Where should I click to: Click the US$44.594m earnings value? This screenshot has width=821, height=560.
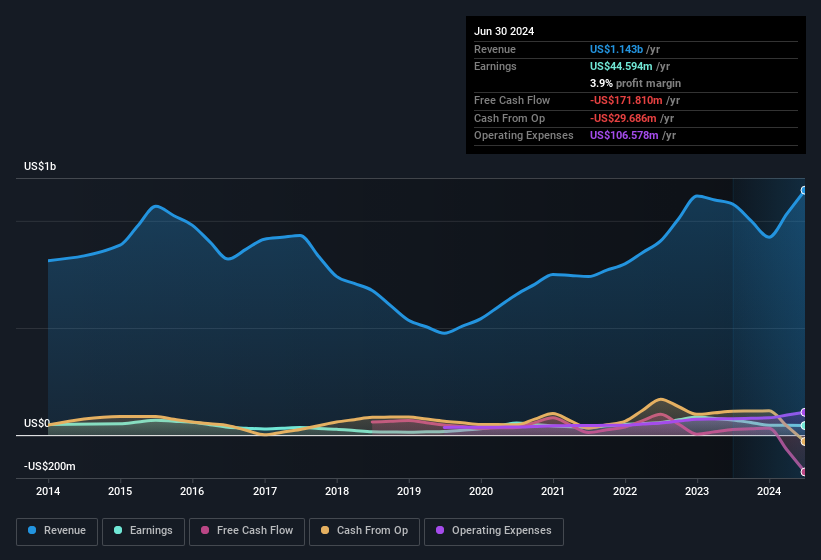(x=621, y=66)
